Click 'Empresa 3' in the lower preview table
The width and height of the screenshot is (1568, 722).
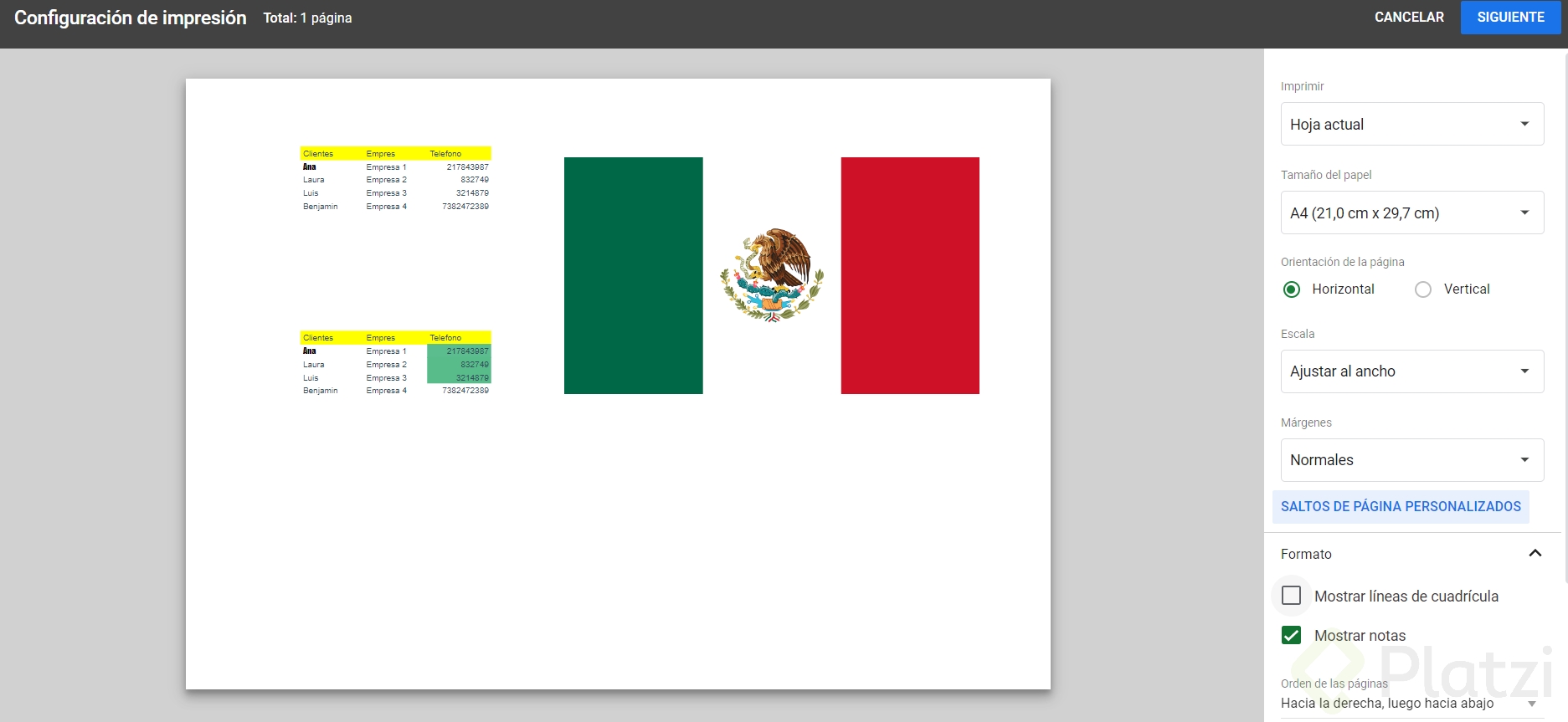tap(387, 378)
